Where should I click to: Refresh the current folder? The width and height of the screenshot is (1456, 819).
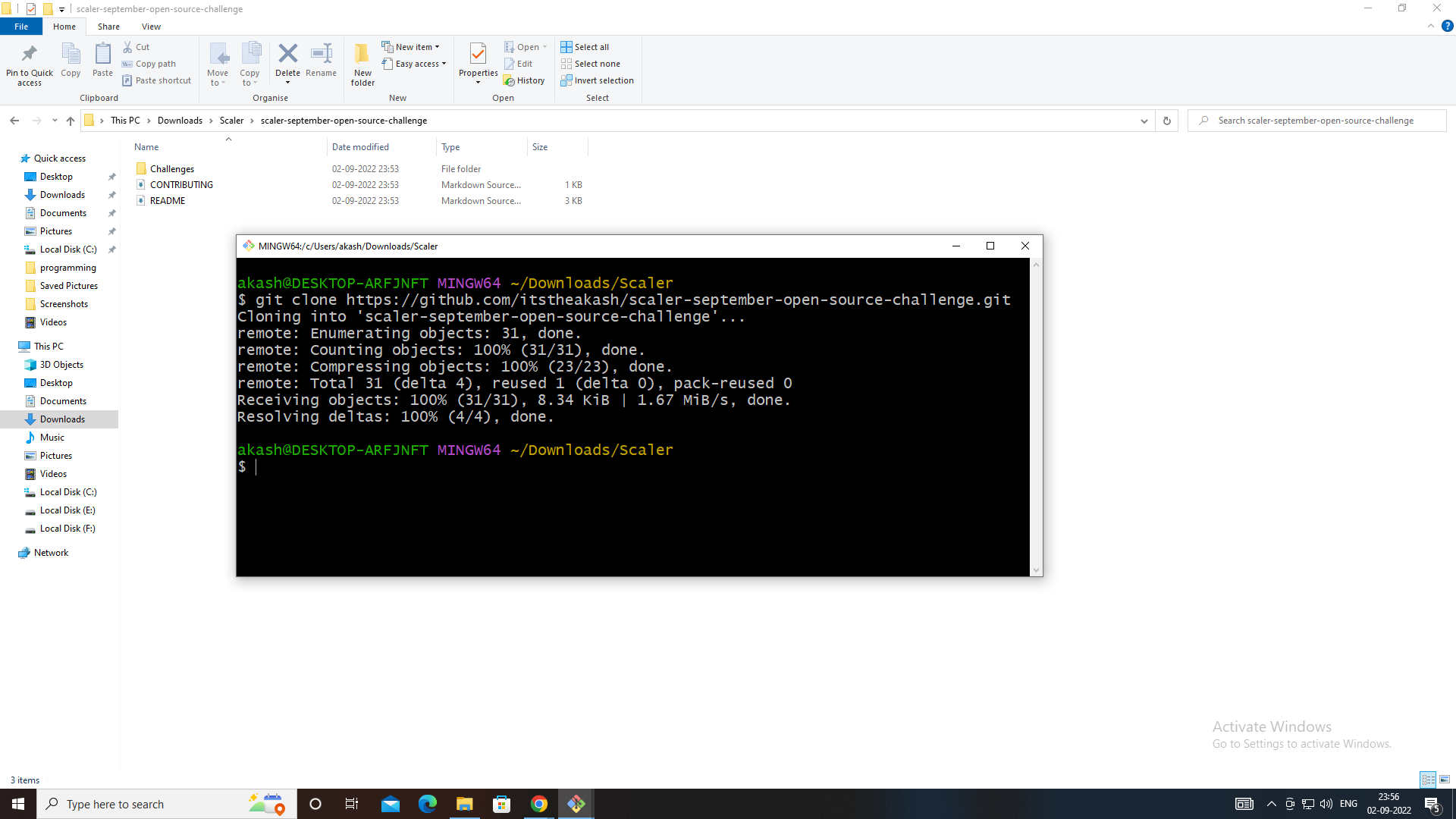(x=1166, y=120)
